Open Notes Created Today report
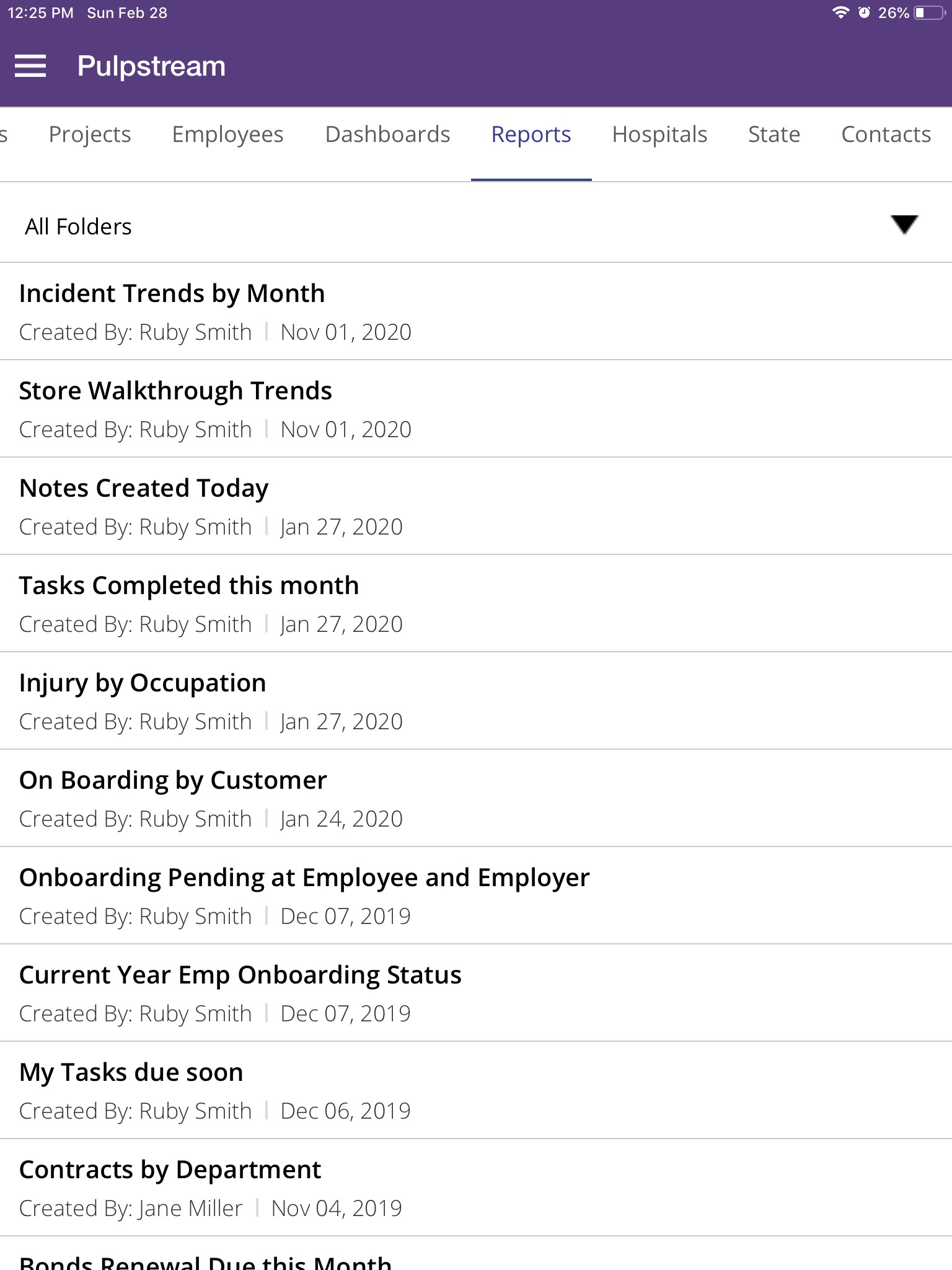Image resolution: width=952 pixels, height=1270 pixels. pyautogui.click(x=476, y=506)
